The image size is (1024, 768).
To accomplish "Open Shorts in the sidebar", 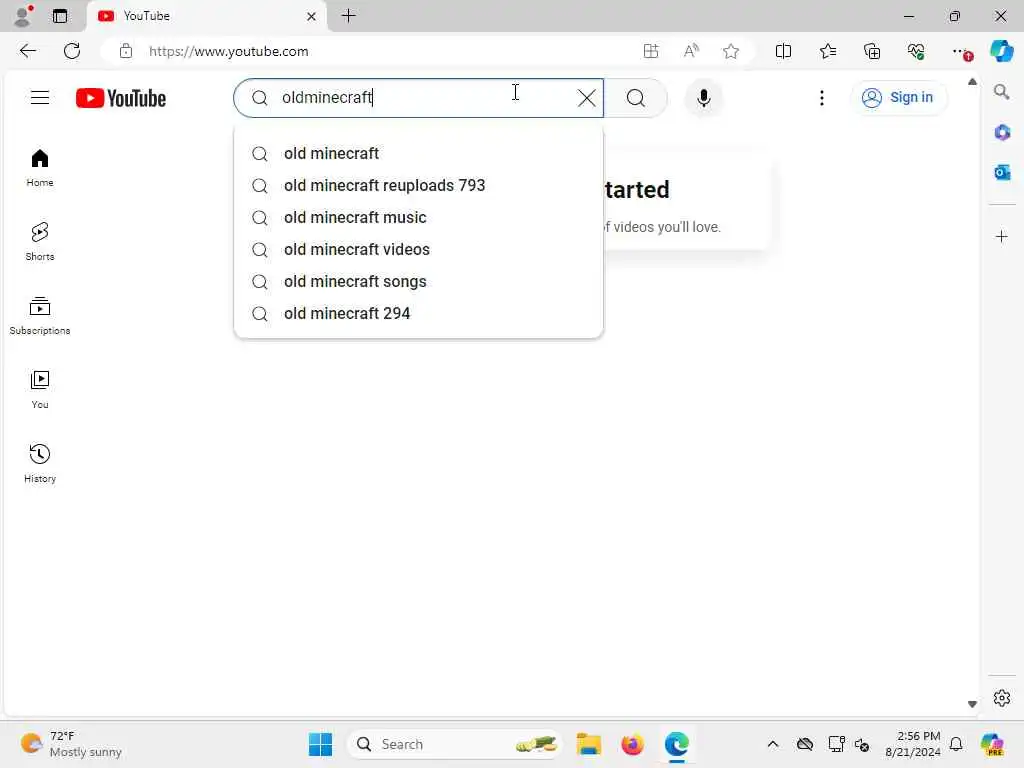I will tap(40, 242).
